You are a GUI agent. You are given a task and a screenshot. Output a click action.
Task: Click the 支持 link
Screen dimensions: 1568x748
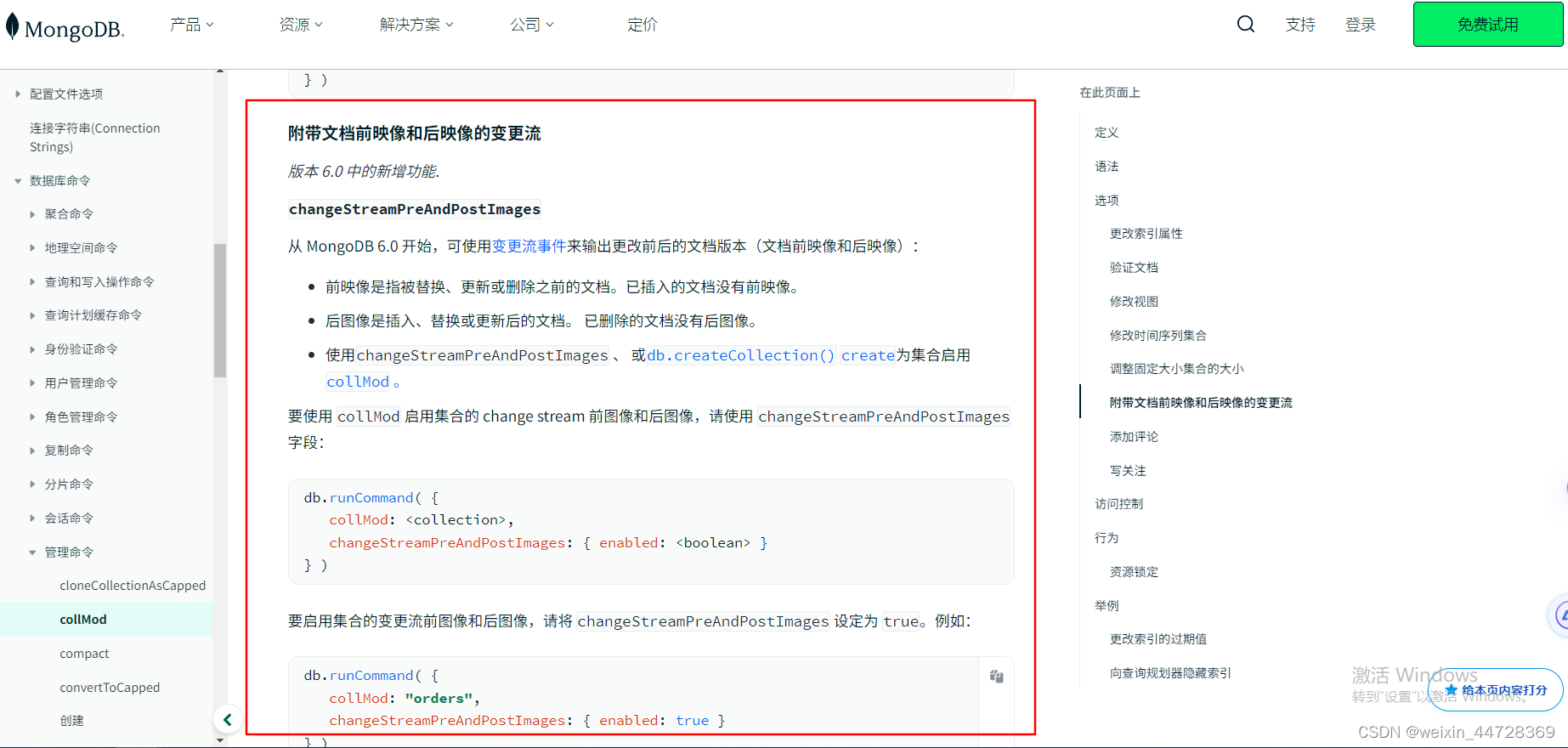tap(1300, 25)
